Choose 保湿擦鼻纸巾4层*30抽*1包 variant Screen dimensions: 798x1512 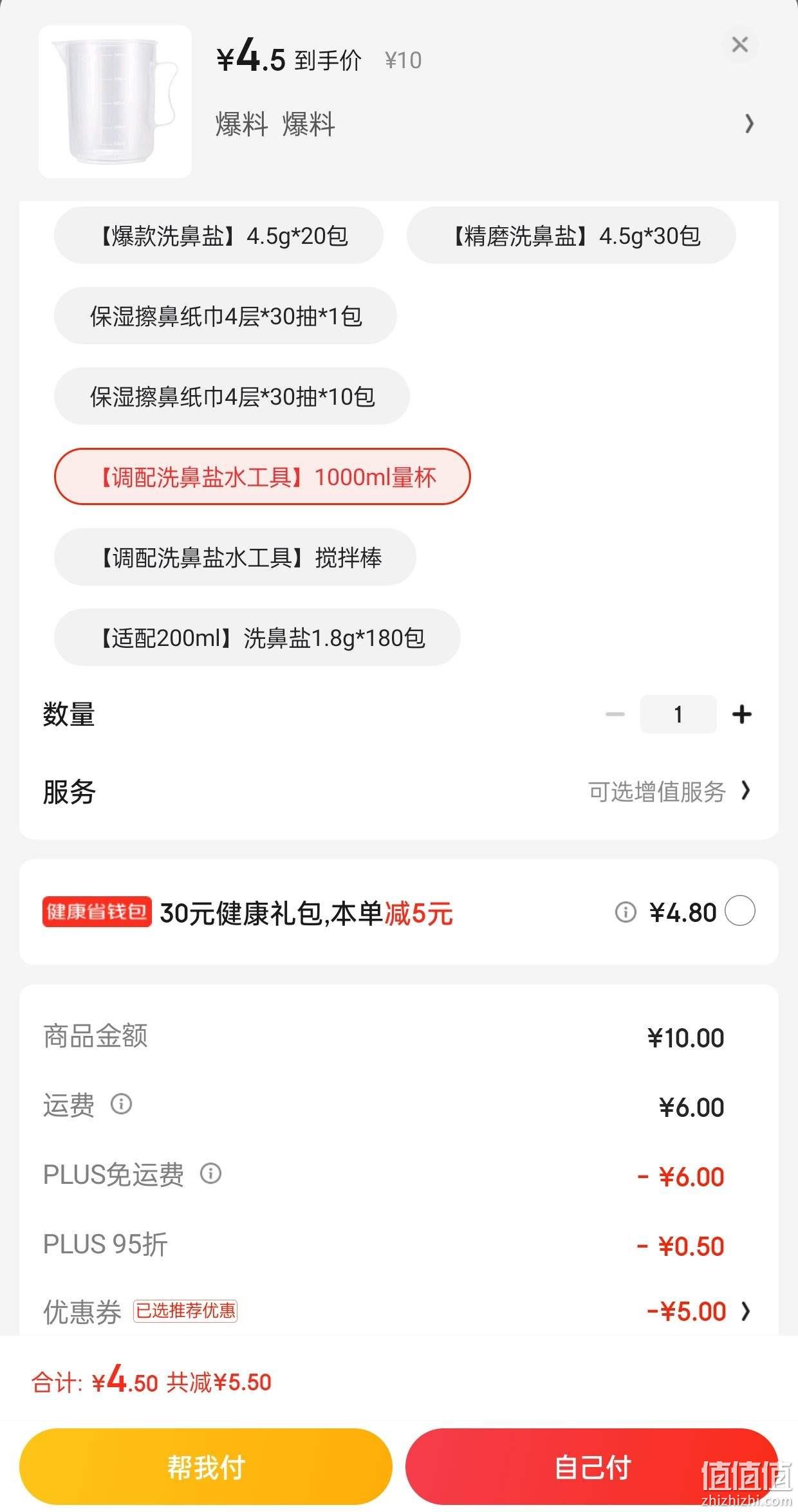pos(225,316)
